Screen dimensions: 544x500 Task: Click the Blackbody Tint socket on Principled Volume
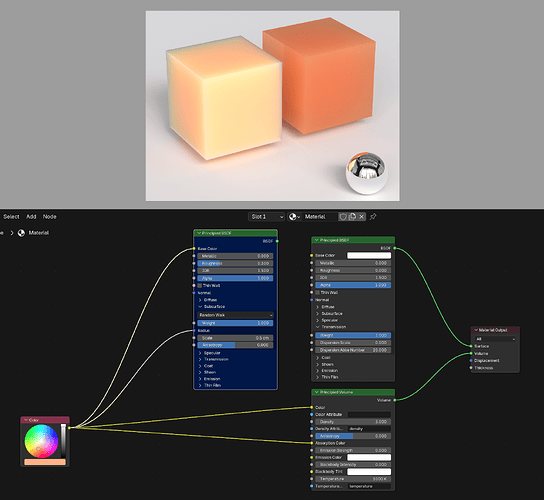tap(312, 472)
